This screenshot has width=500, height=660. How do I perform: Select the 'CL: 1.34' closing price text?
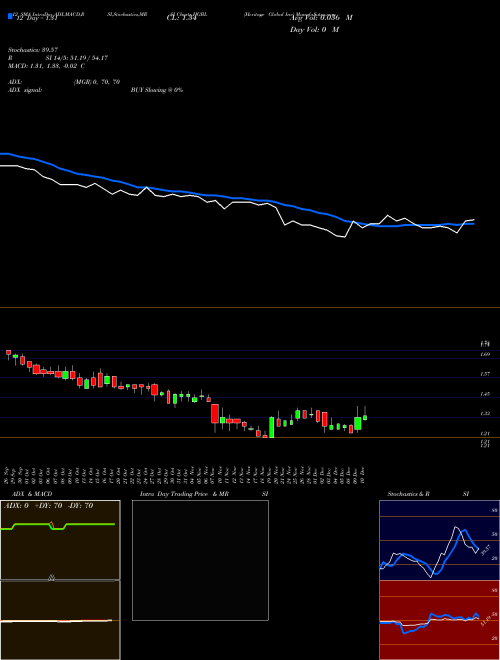pos(182,18)
